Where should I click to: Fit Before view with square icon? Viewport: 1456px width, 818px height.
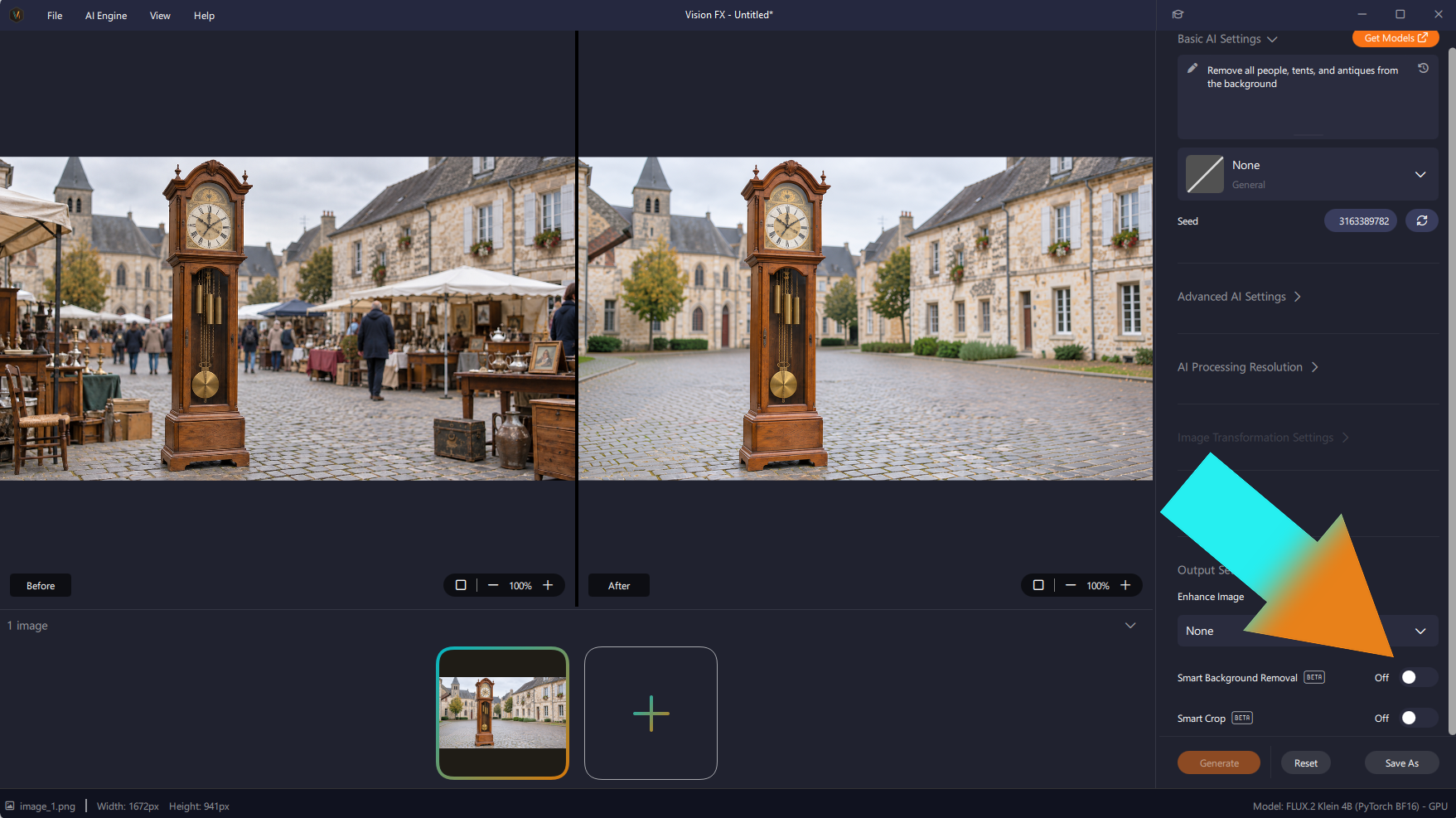461,585
